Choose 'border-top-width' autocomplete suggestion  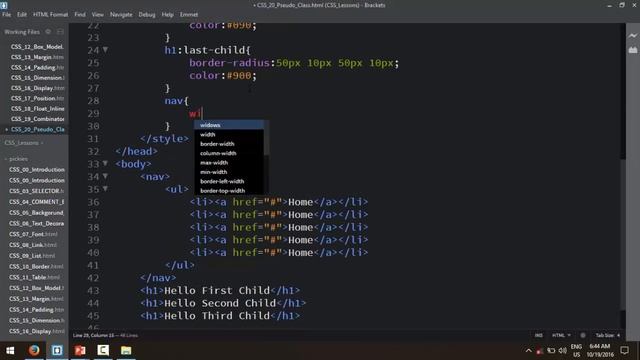click(229, 191)
